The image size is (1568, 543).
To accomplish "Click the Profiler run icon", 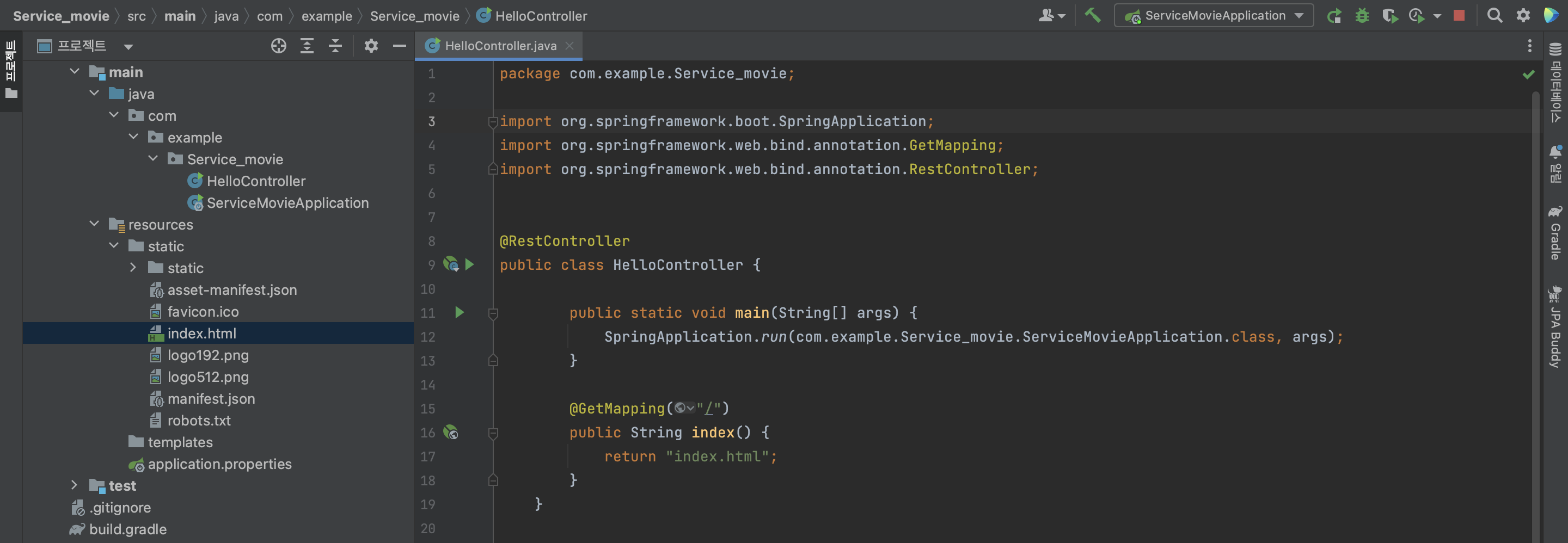I will (x=1417, y=15).
